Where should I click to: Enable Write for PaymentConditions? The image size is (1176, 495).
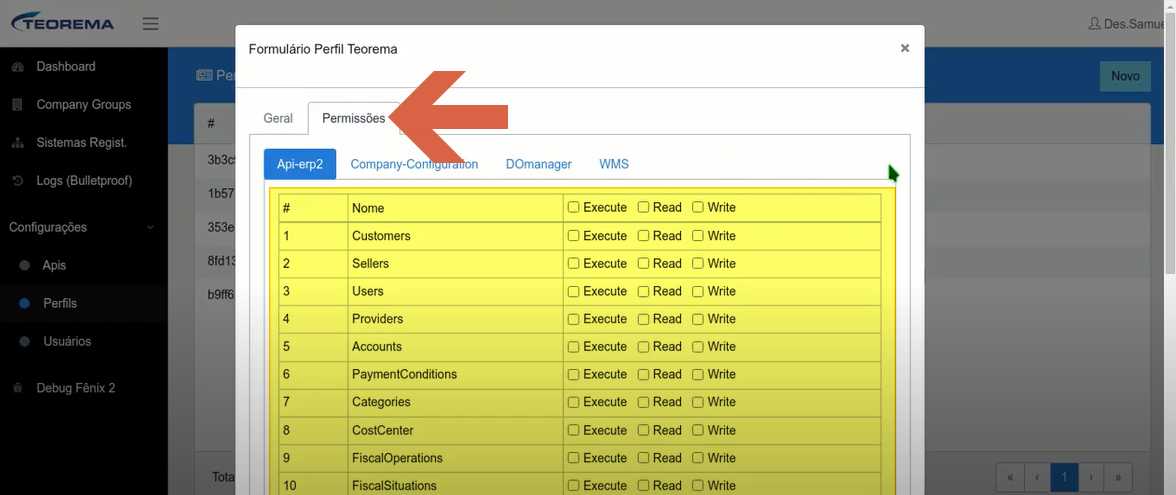click(x=698, y=374)
